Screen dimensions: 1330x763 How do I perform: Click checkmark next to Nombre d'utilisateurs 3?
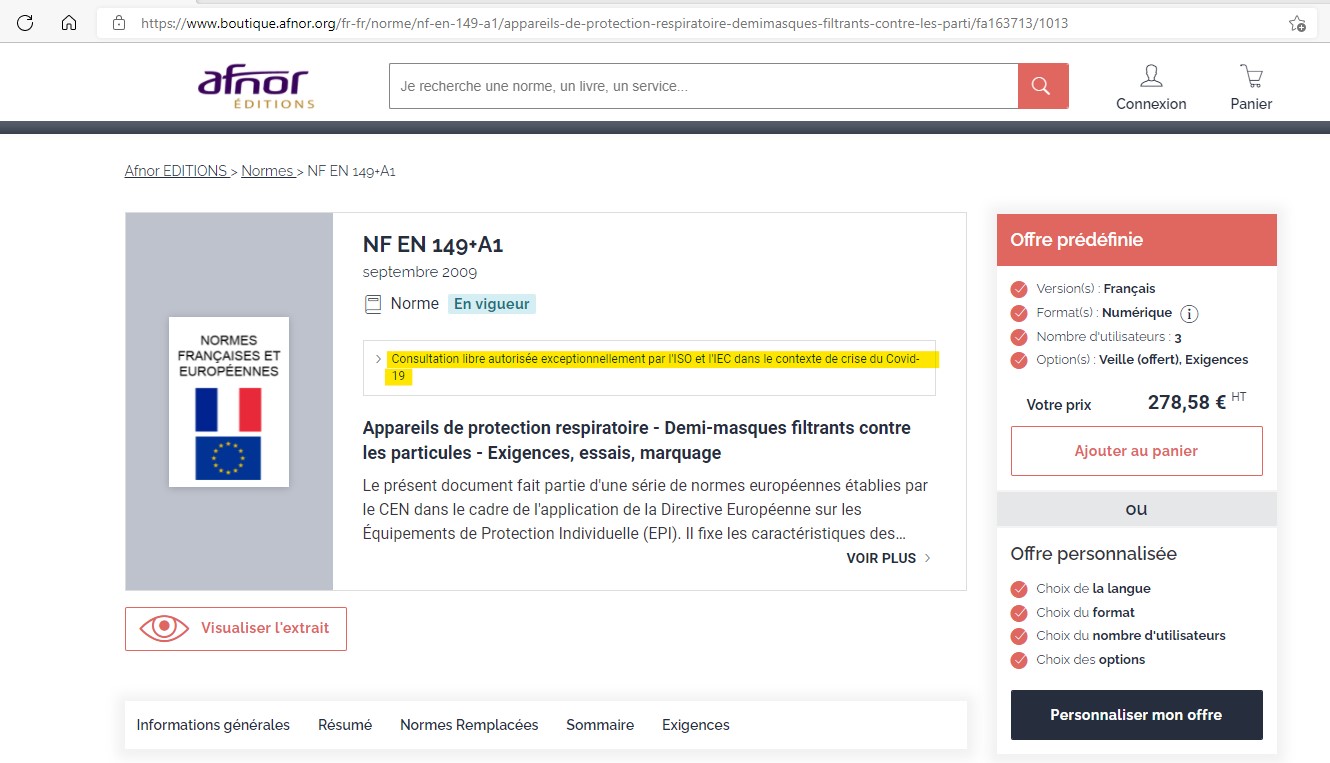pyautogui.click(x=1019, y=337)
